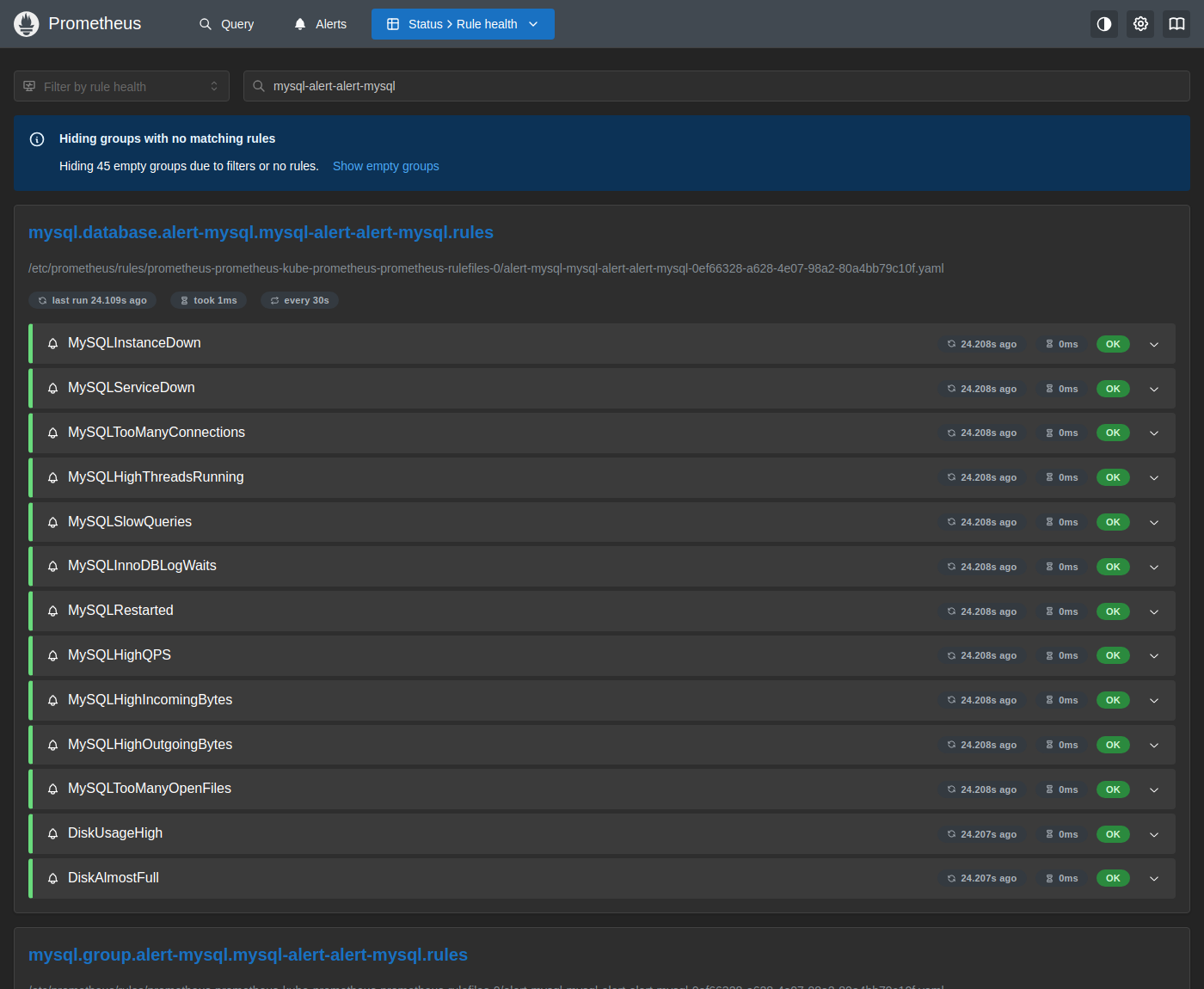Open the Filter by rule health dropdown
Image resolution: width=1204 pixels, height=989 pixels.
(x=121, y=86)
